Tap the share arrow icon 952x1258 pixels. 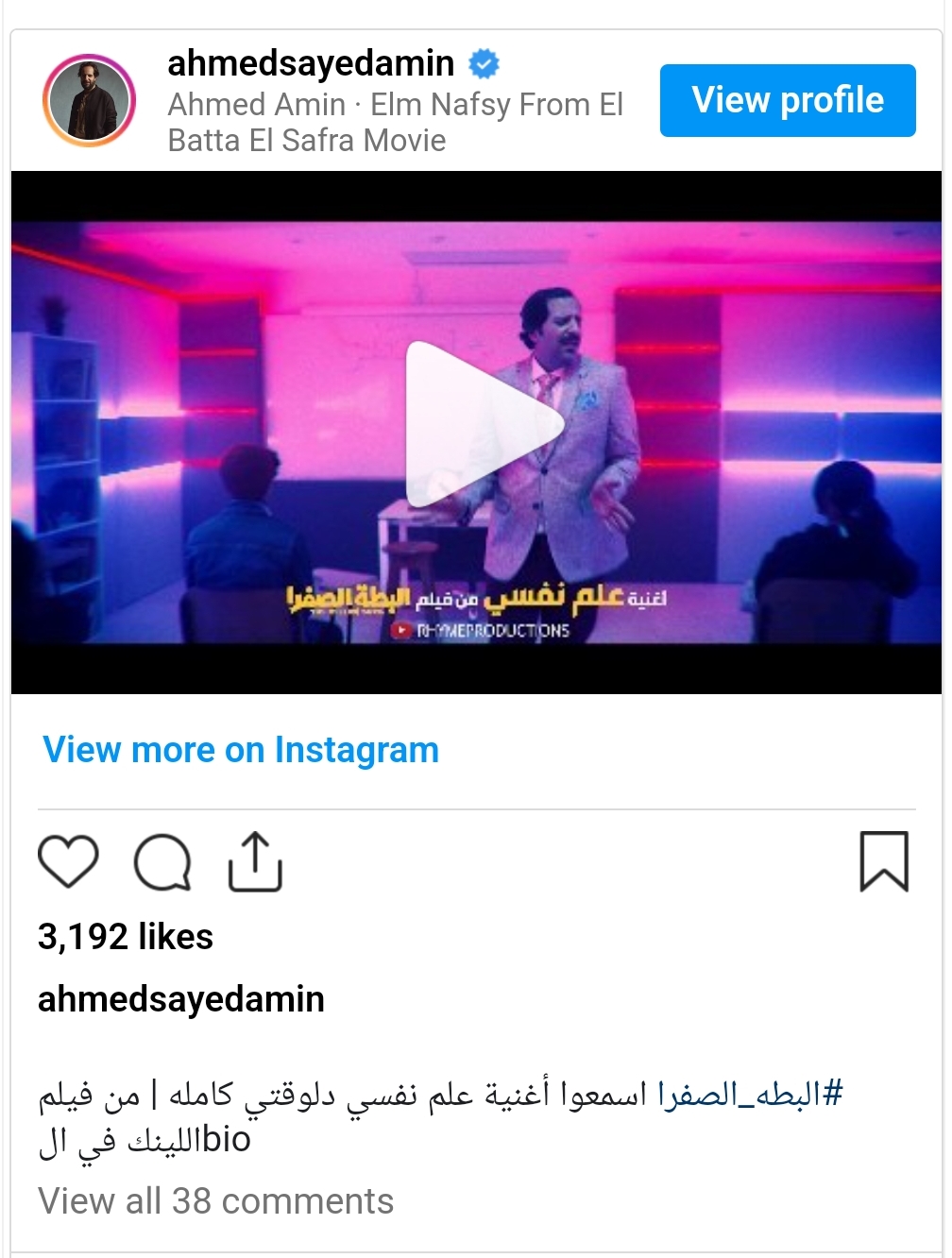point(255,861)
